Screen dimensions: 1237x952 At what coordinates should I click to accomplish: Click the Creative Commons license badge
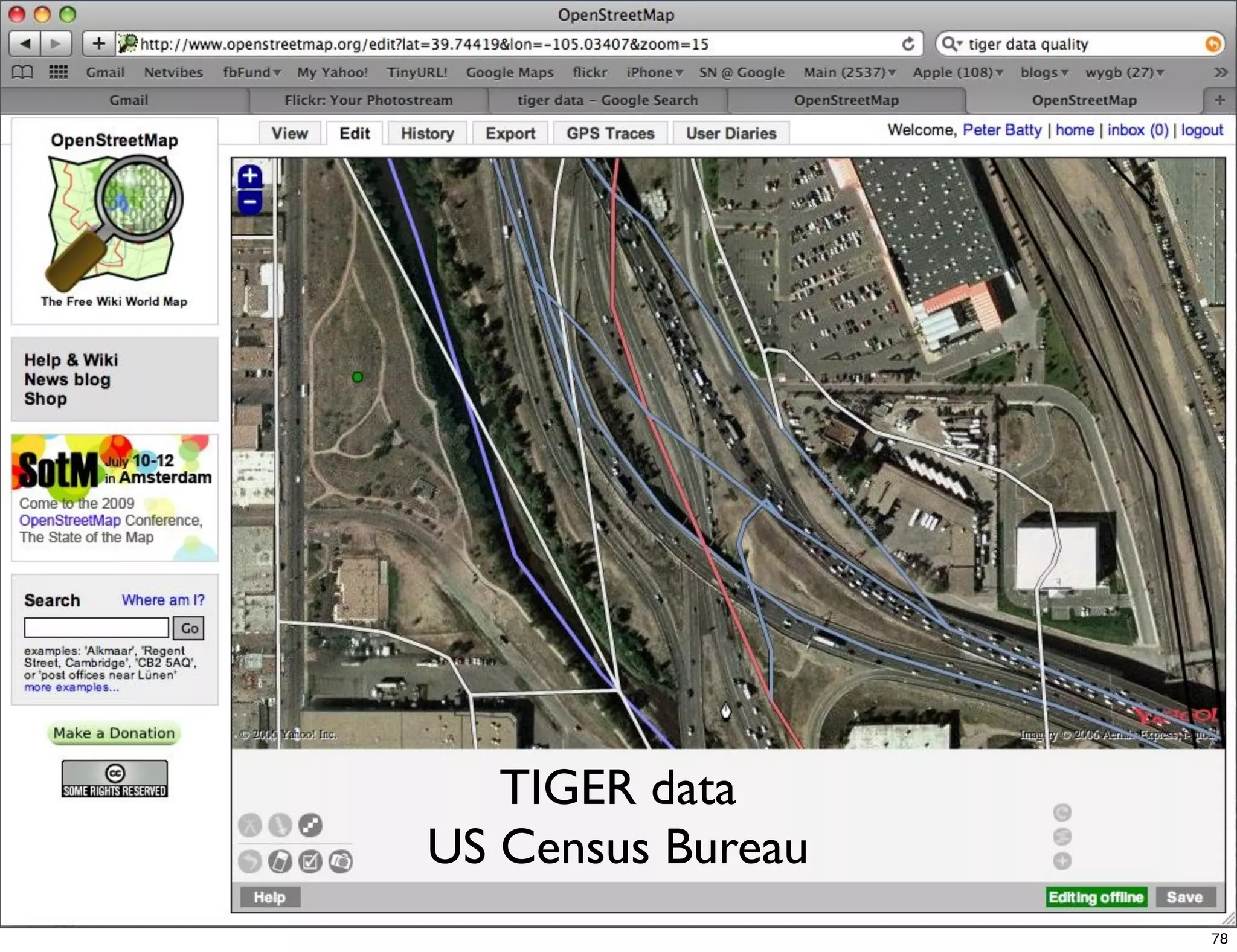pos(114,779)
